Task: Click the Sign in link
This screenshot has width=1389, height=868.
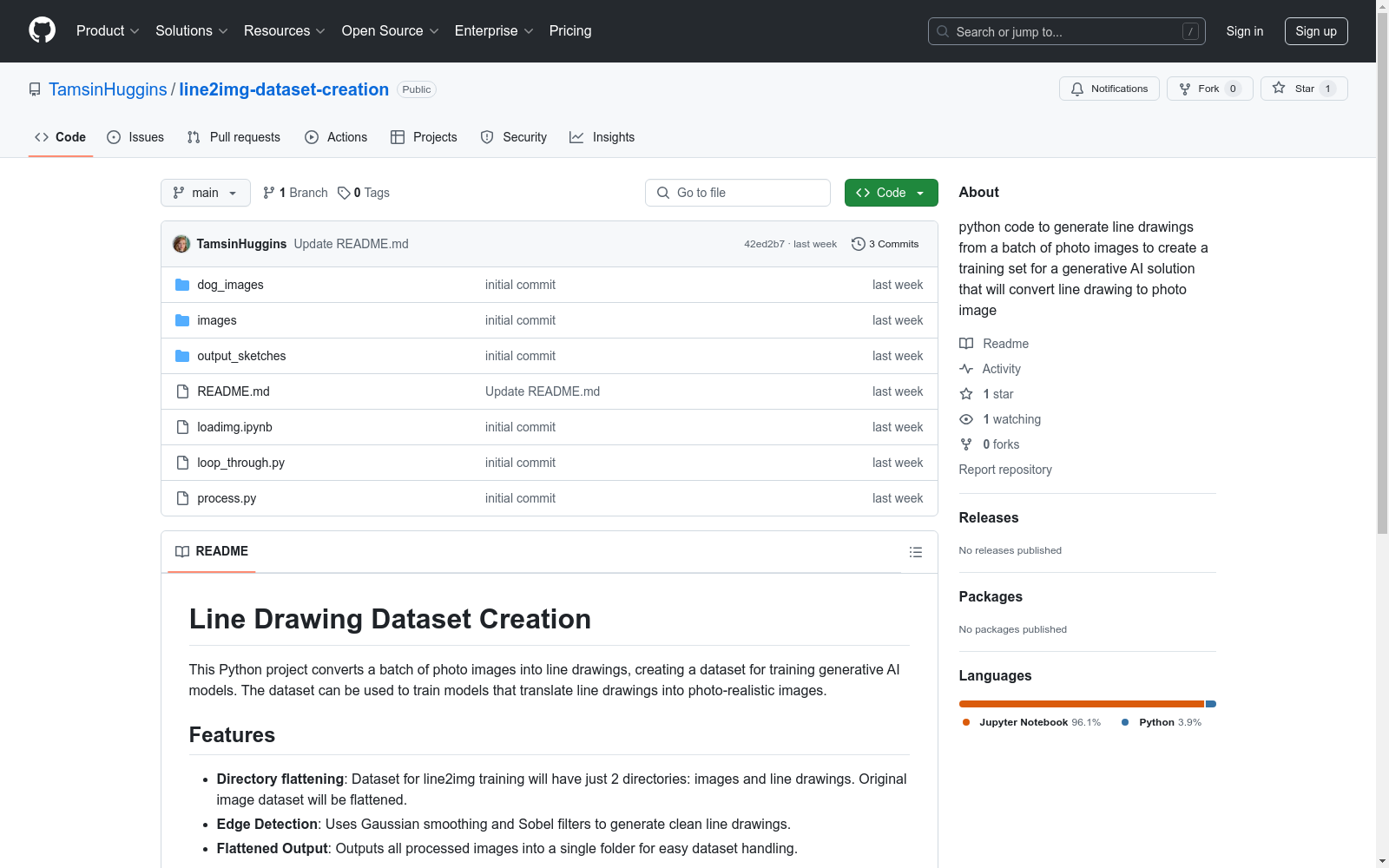Action: click(x=1245, y=31)
